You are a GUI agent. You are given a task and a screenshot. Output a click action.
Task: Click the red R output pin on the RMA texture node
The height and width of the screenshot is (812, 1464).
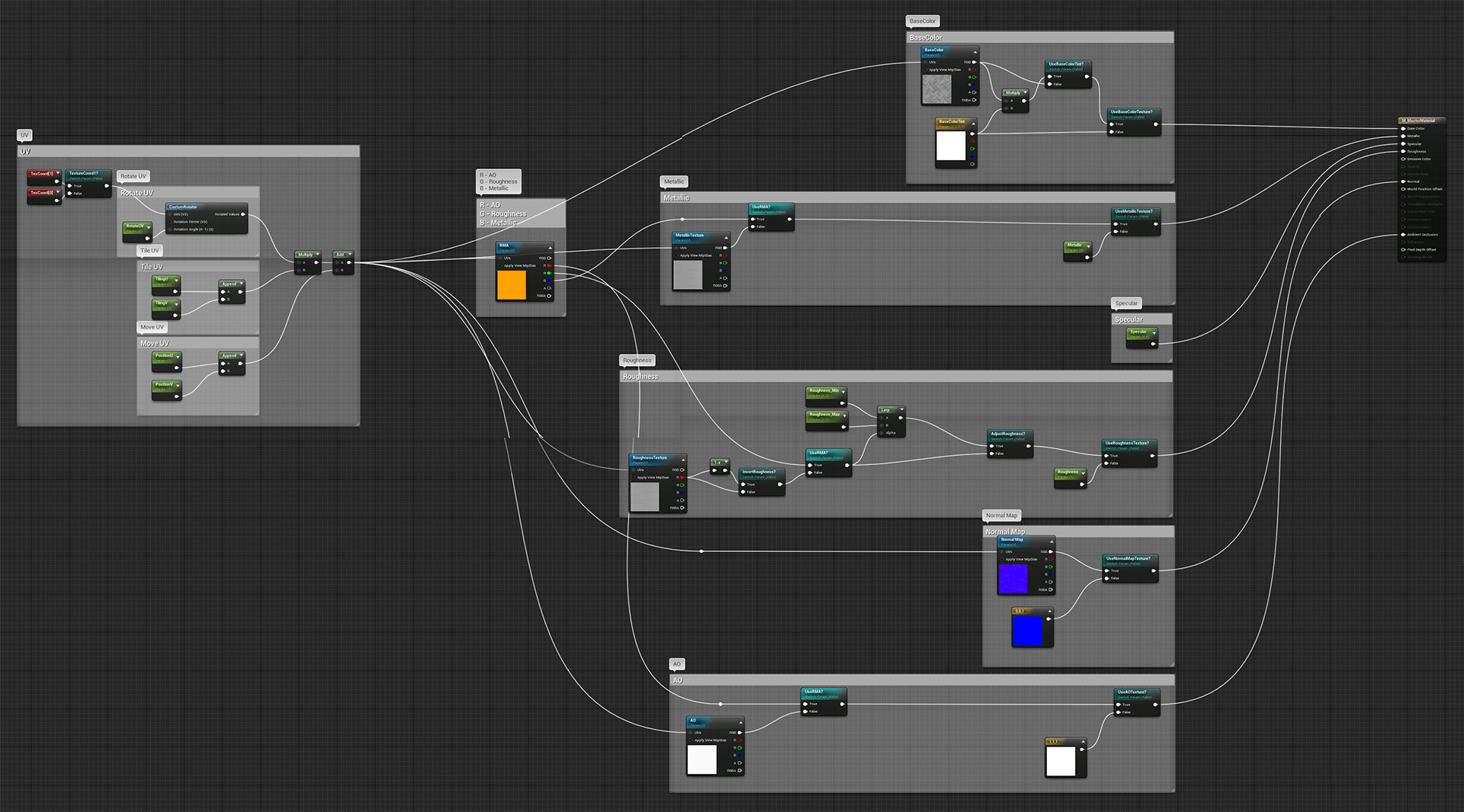pyautogui.click(x=549, y=265)
